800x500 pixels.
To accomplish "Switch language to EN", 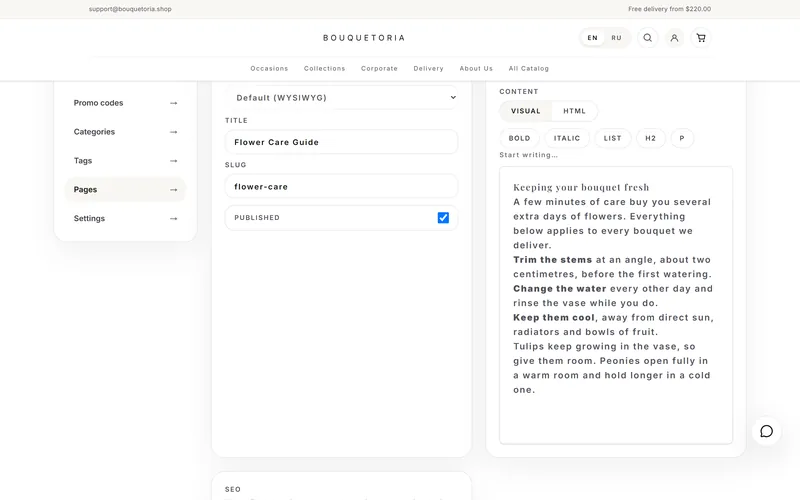I will point(592,38).
